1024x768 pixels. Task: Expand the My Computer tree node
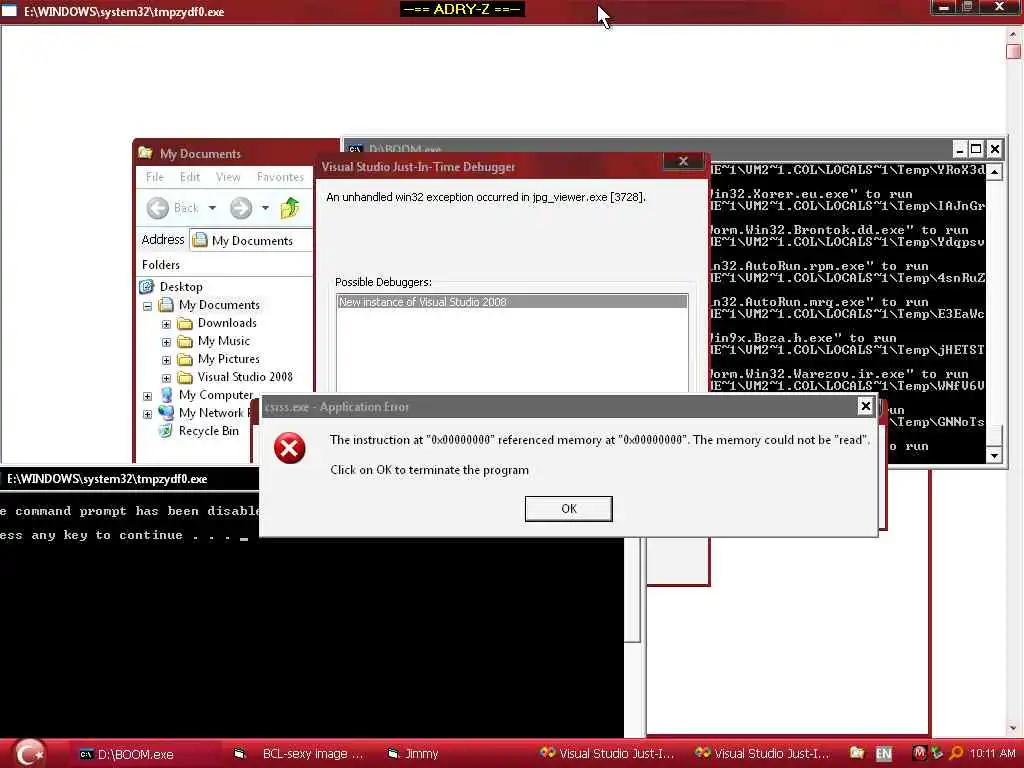click(148, 396)
